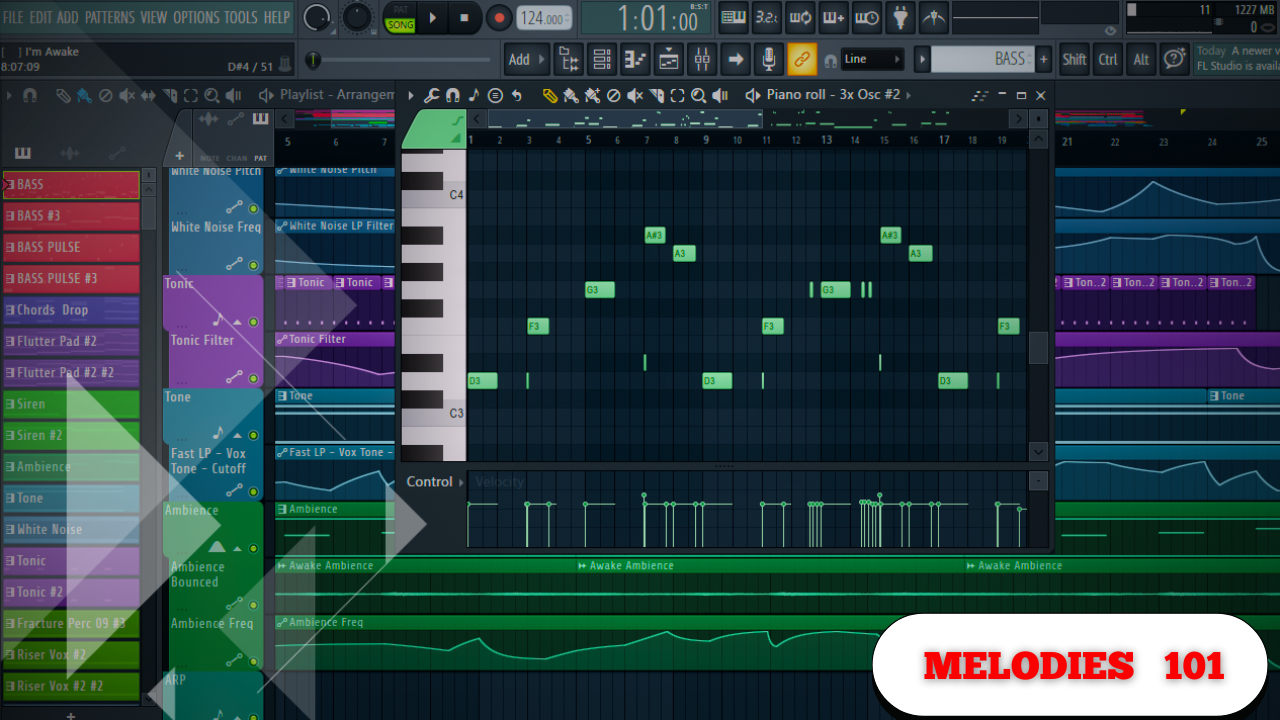Select the Paint tool in the Piano roll
The height and width of the screenshot is (720, 1280).
(x=572, y=95)
